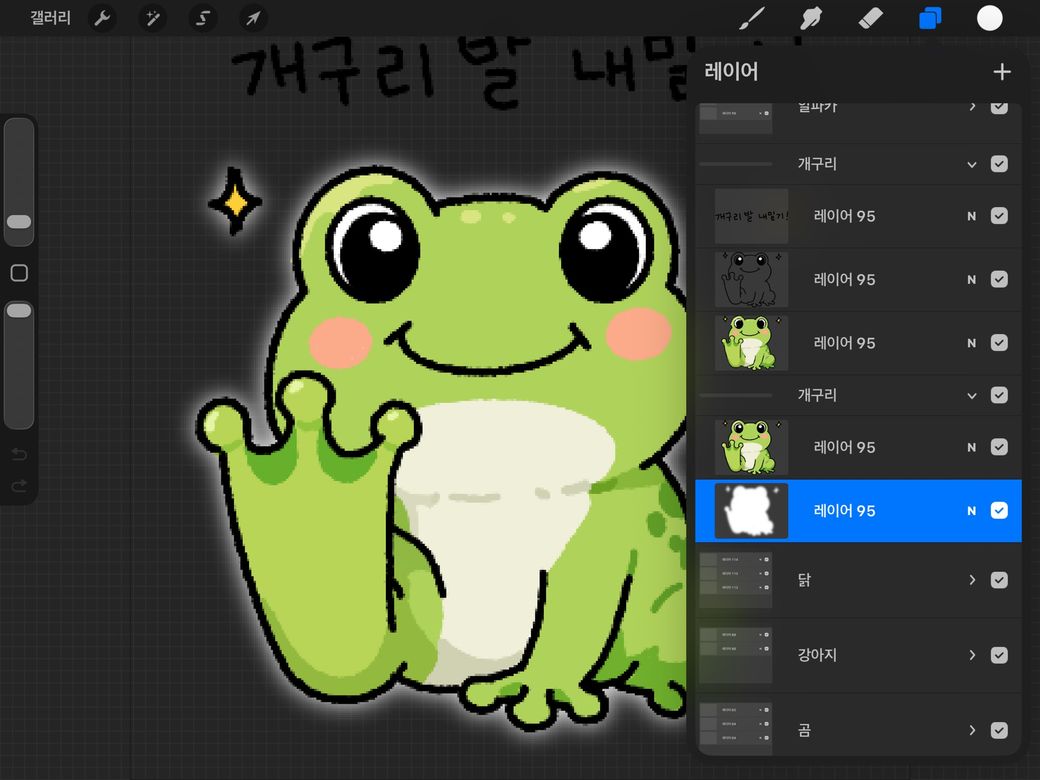1040x780 pixels.
Task: Open the white color swatch
Action: [x=989, y=18]
